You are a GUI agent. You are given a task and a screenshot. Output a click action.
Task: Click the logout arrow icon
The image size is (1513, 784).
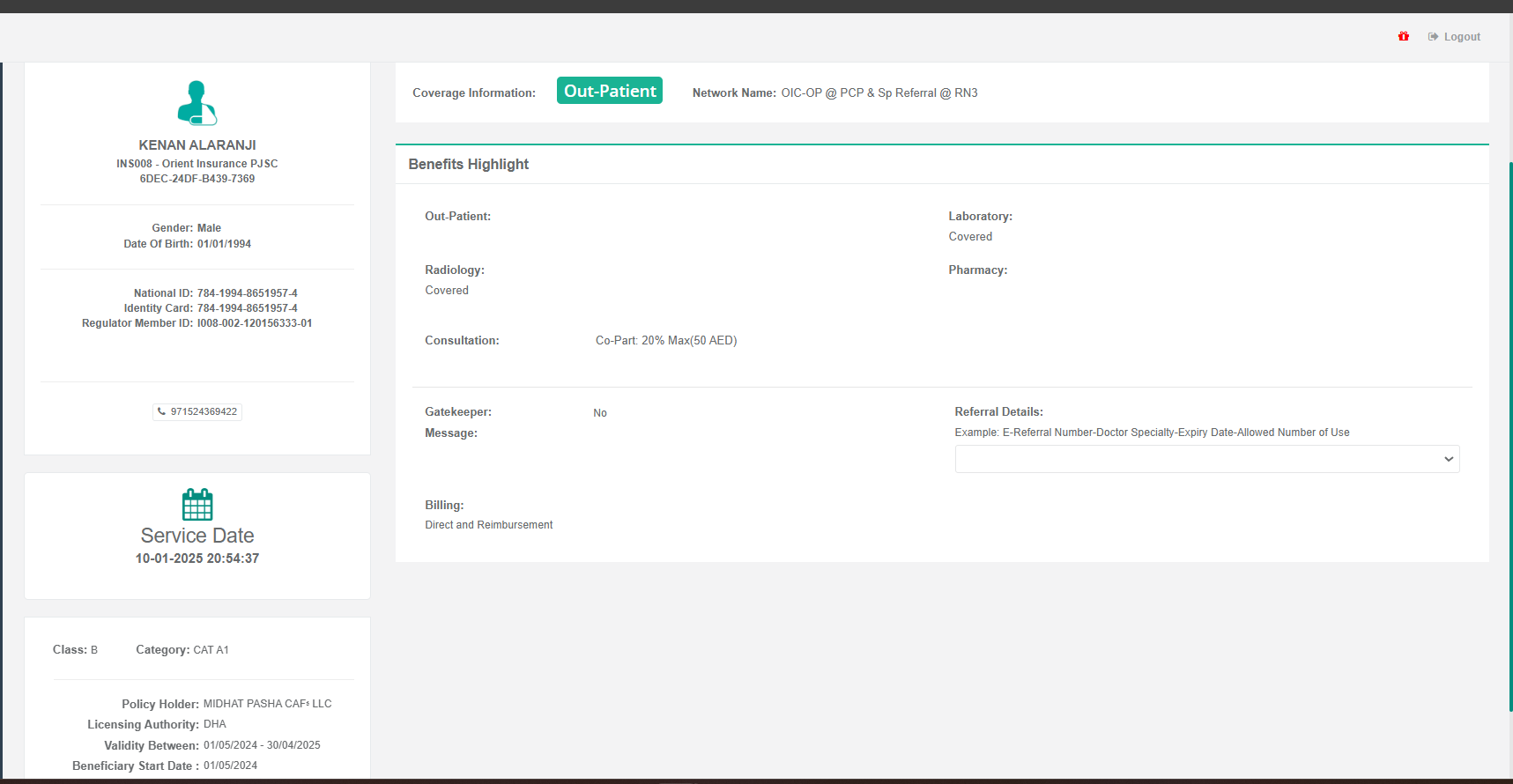tap(1433, 37)
